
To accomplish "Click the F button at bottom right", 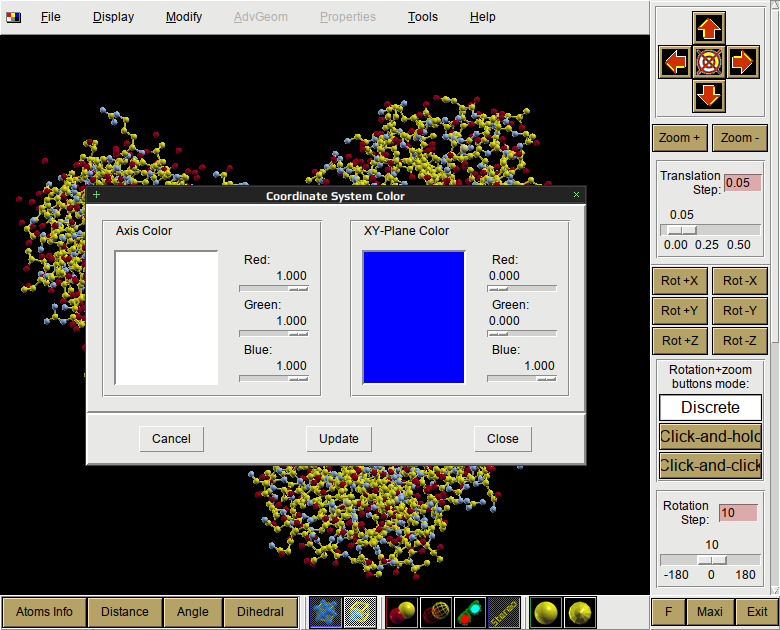I will pos(669,612).
